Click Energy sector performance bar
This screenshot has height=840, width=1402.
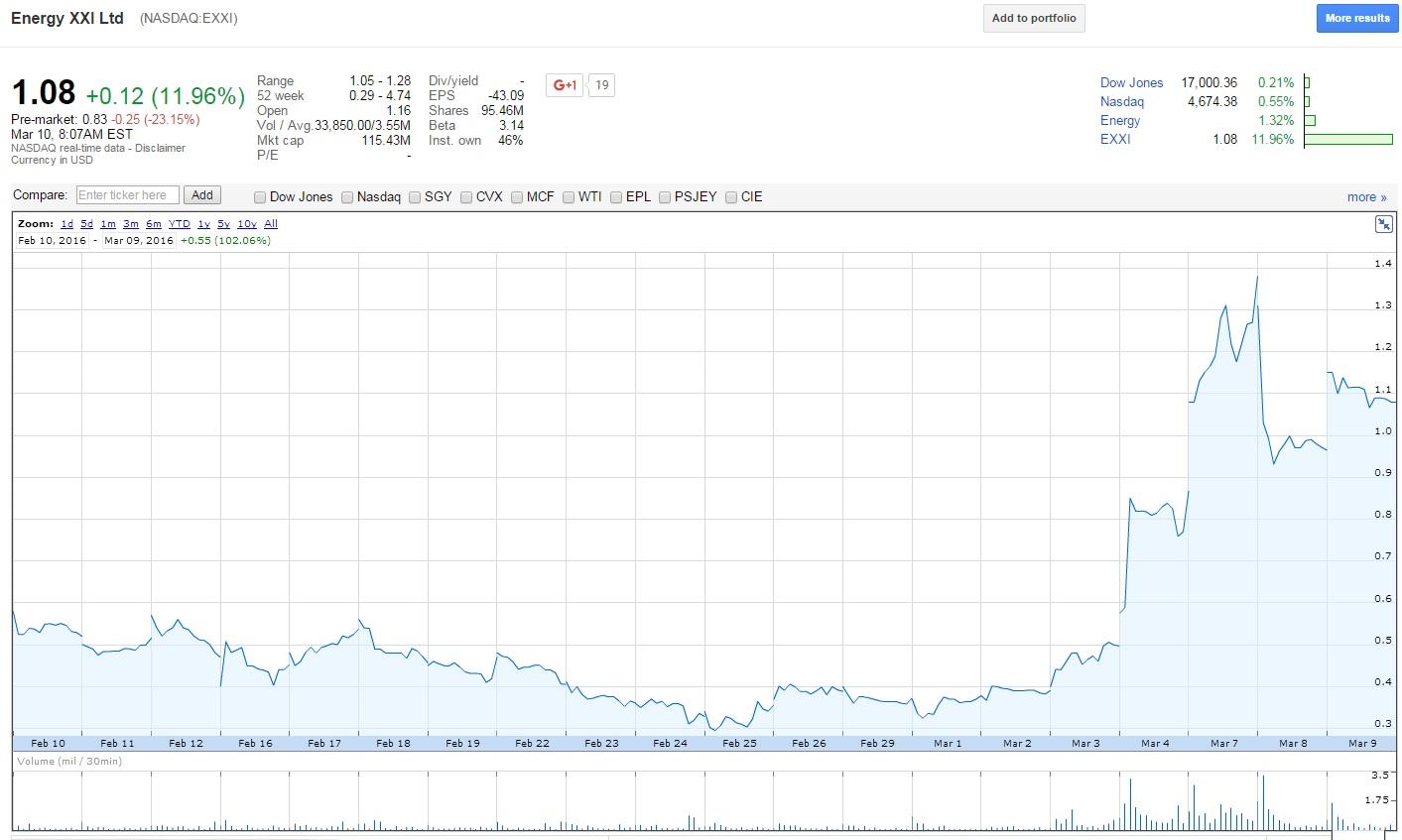1310,120
